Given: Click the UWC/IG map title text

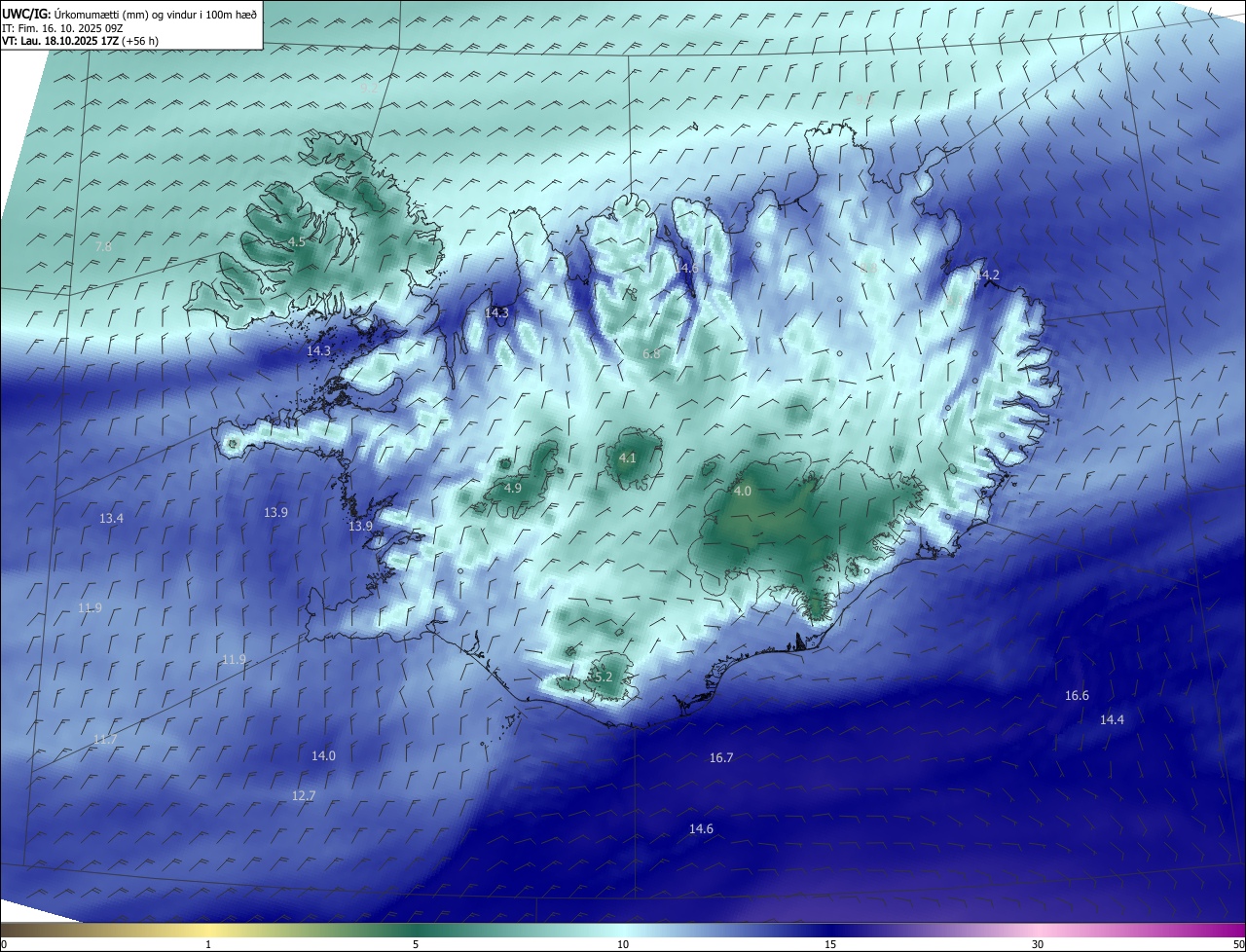Looking at the screenshot, I should (129, 13).
